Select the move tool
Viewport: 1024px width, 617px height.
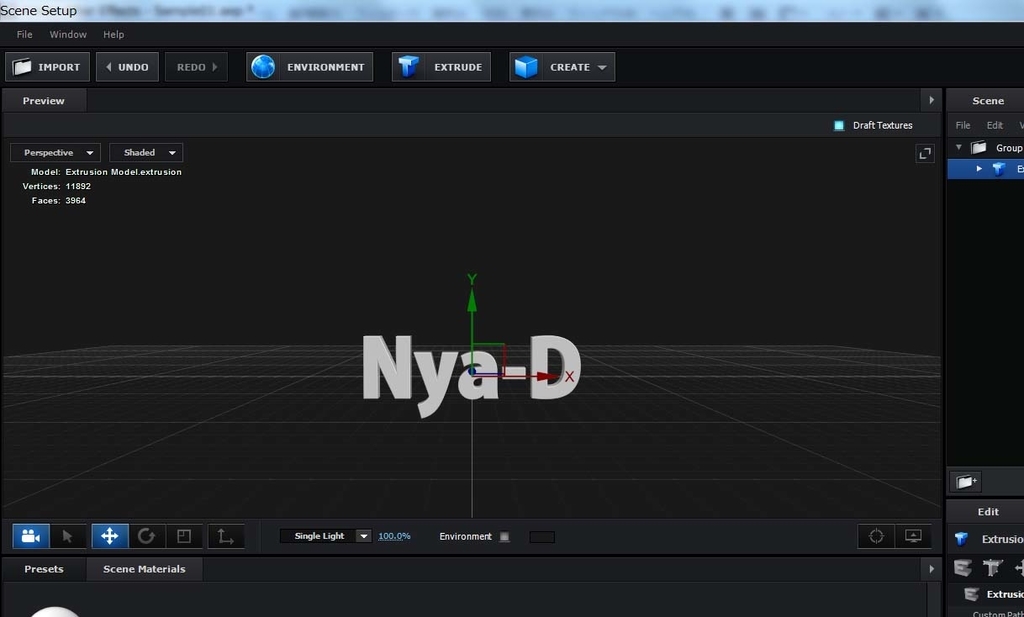[x=110, y=537]
